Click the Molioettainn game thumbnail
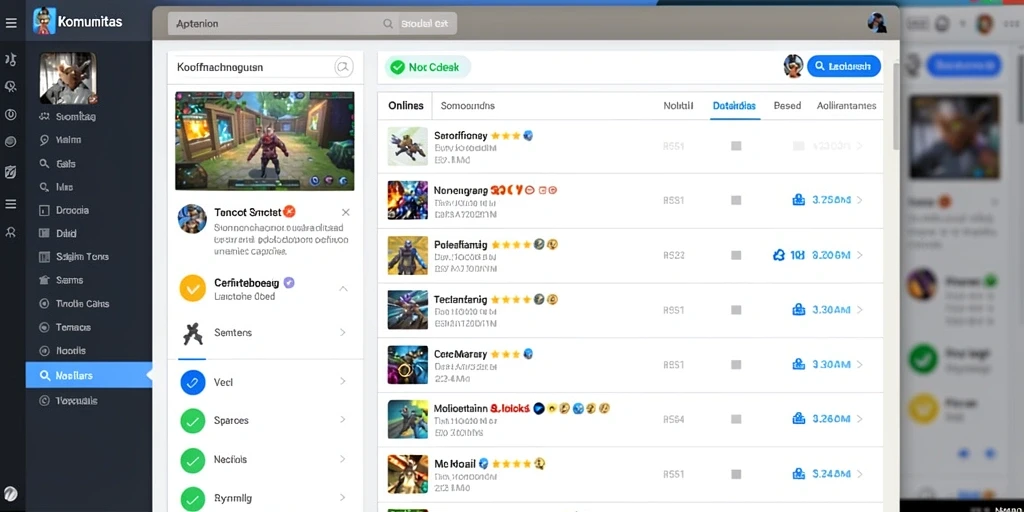Viewport: 1024px width, 512px height. [x=408, y=419]
